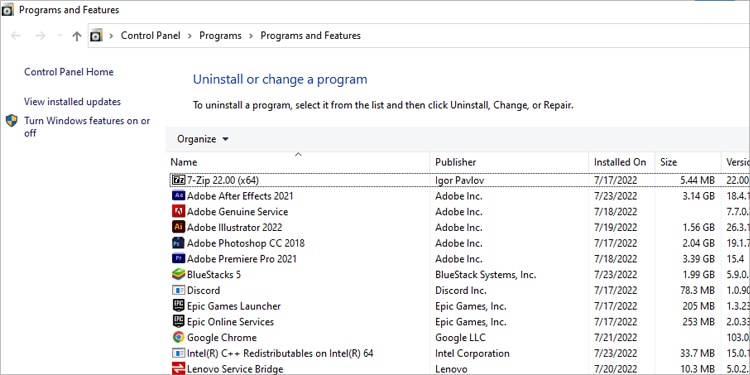Click the 7/21/2022 install date cell
750x375 pixels.
pos(615,337)
